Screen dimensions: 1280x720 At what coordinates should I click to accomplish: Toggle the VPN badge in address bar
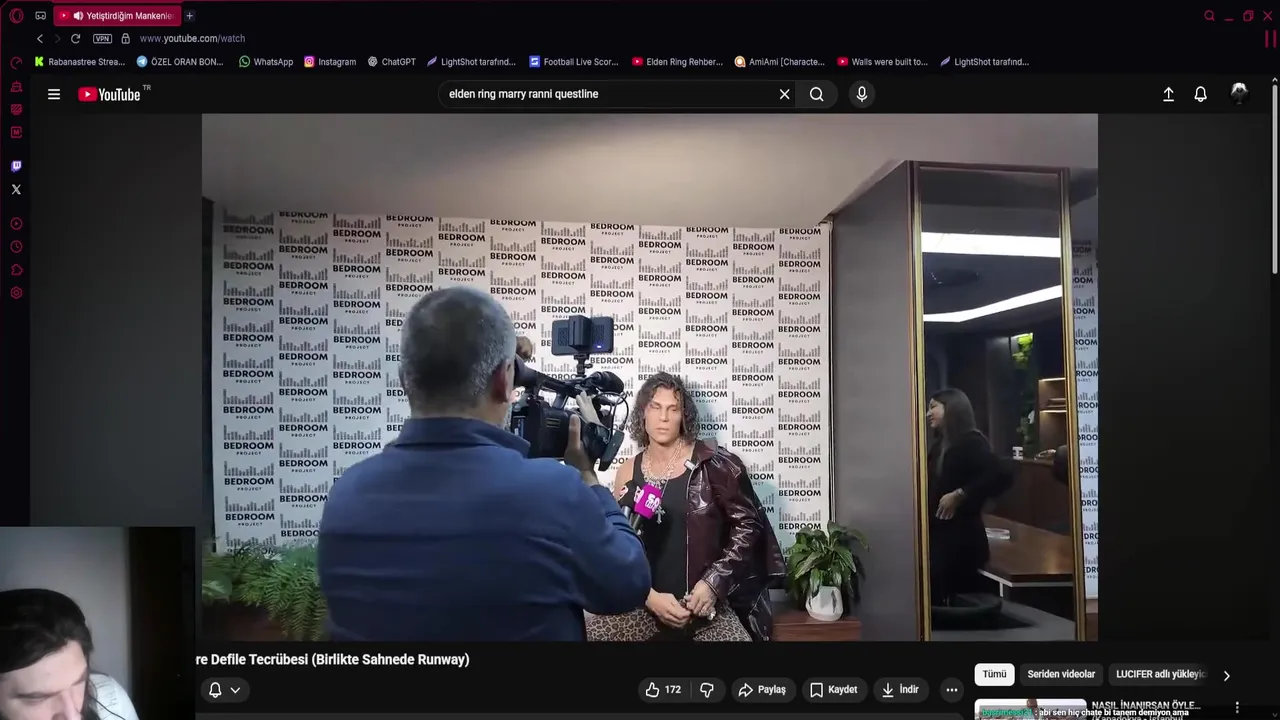click(x=102, y=38)
